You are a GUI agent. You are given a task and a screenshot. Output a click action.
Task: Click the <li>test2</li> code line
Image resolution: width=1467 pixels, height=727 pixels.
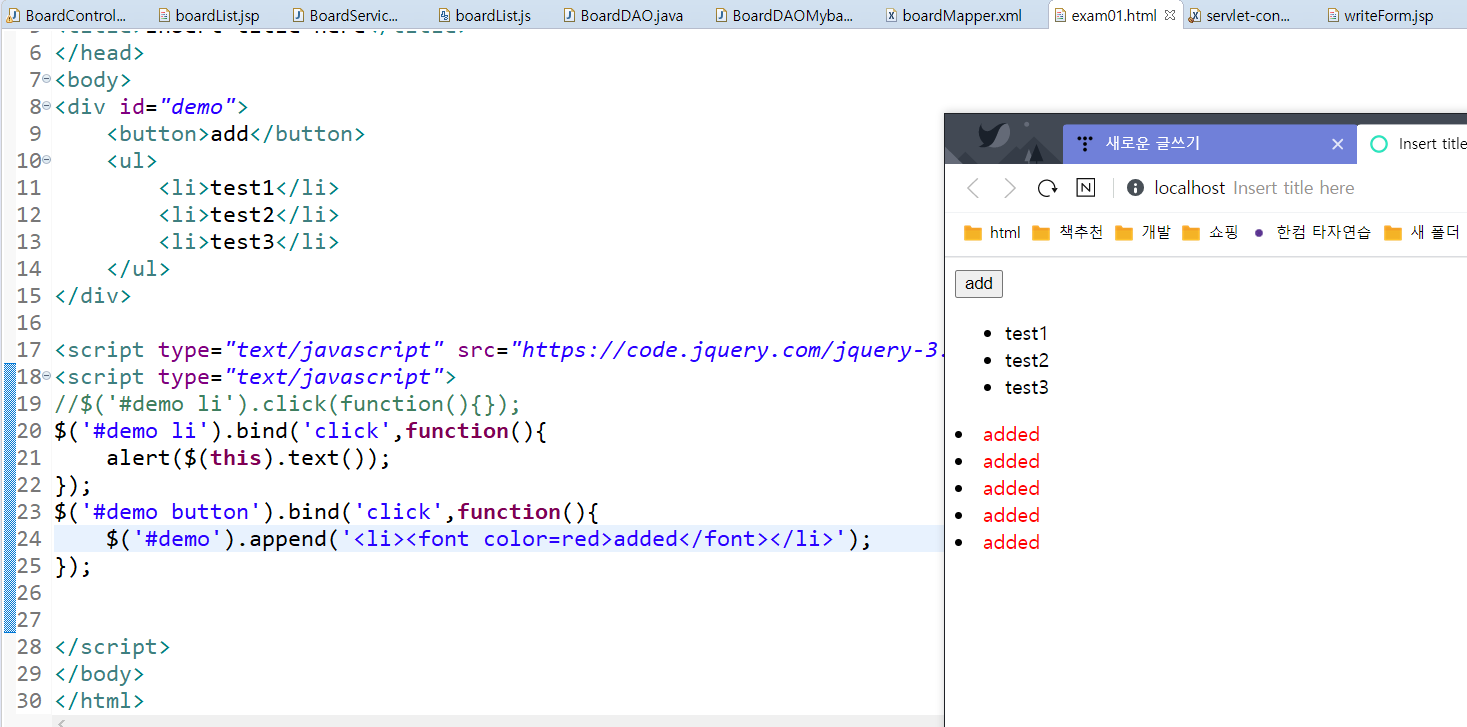[249, 215]
